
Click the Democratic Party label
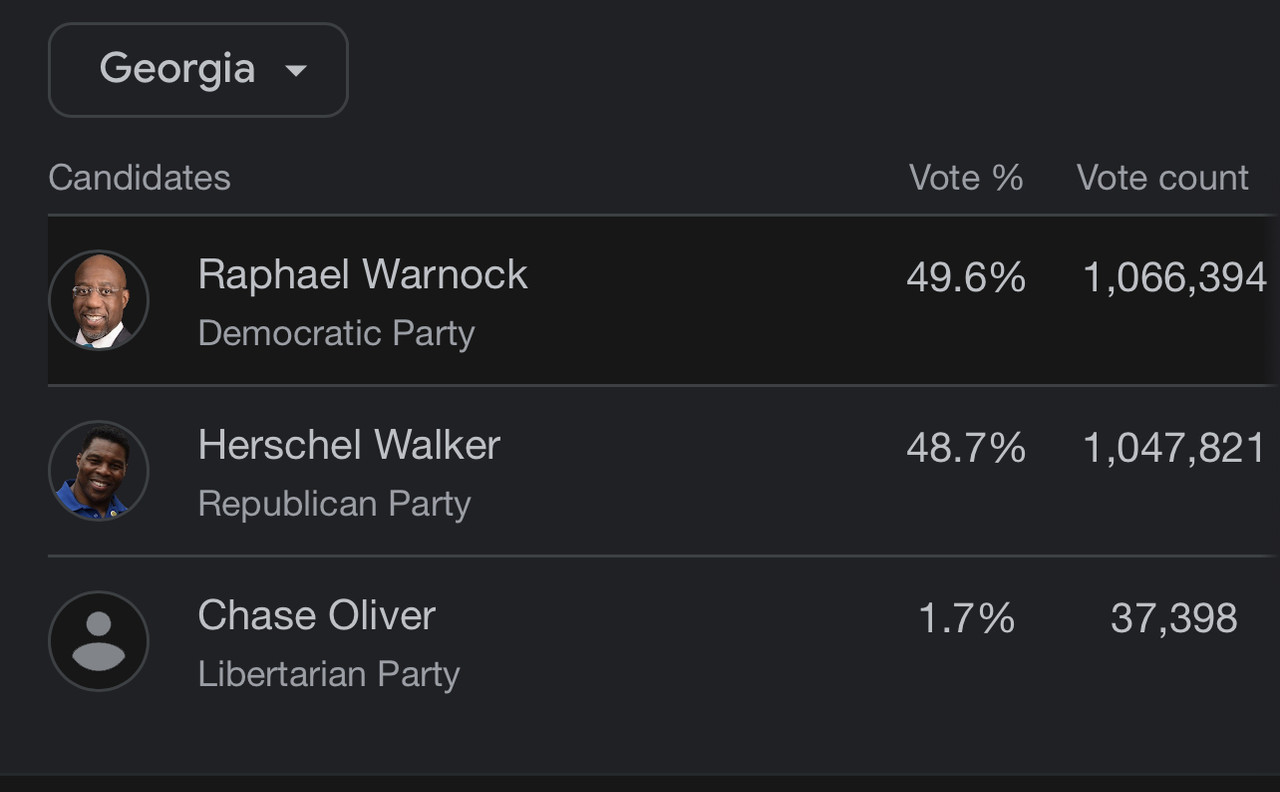point(336,333)
